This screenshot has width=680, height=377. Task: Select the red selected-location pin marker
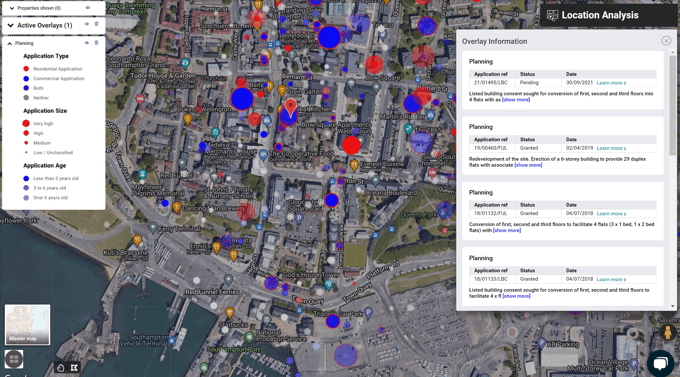(x=290, y=106)
